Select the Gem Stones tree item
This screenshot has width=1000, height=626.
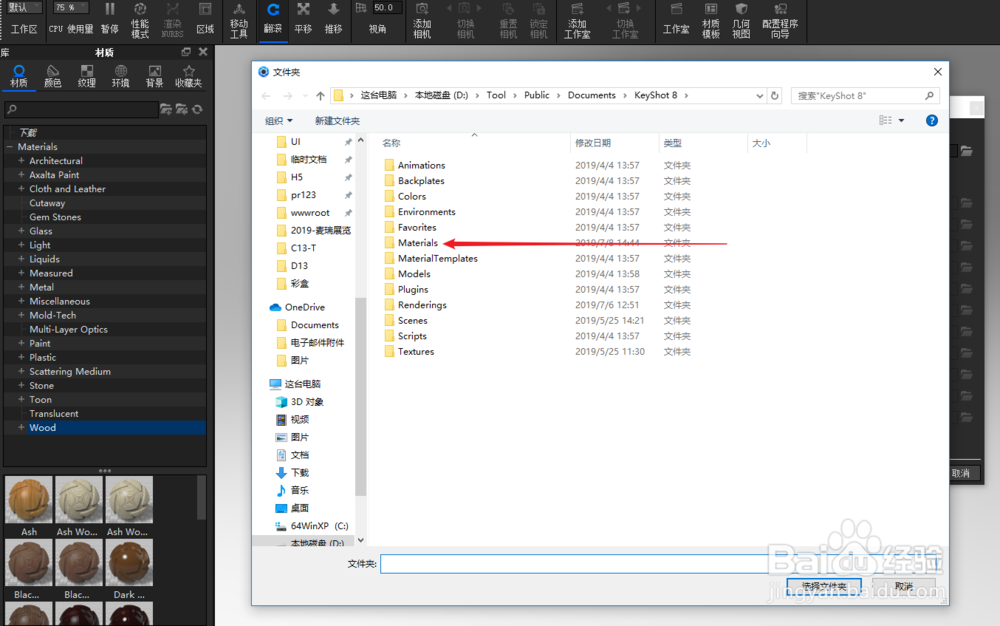tap(55, 217)
